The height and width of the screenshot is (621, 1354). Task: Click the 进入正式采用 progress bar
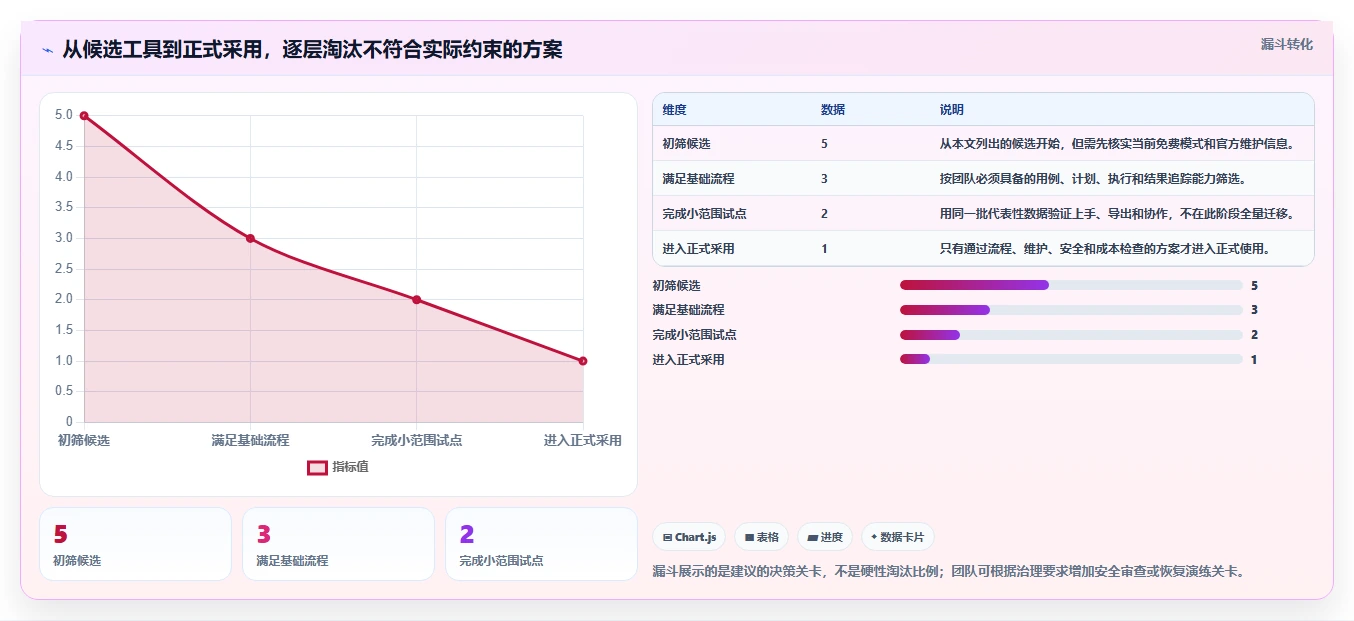point(1071,359)
